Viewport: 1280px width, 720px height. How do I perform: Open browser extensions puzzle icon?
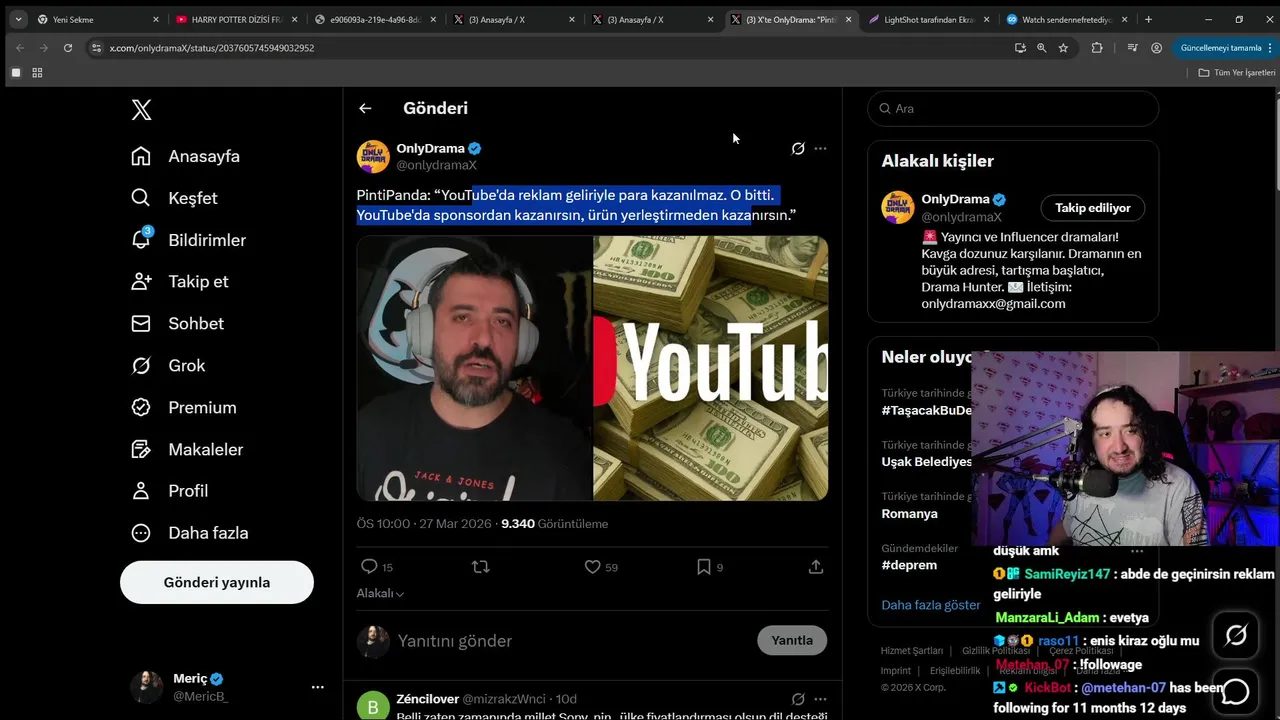click(x=1097, y=47)
